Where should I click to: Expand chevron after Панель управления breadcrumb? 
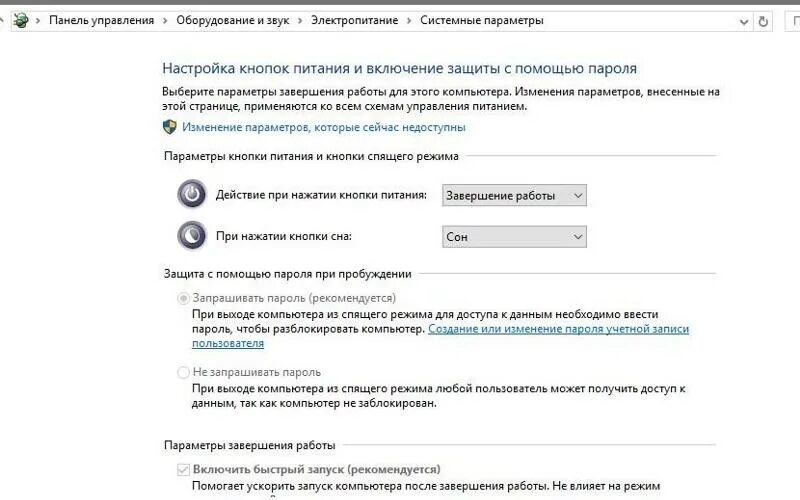[165, 21]
